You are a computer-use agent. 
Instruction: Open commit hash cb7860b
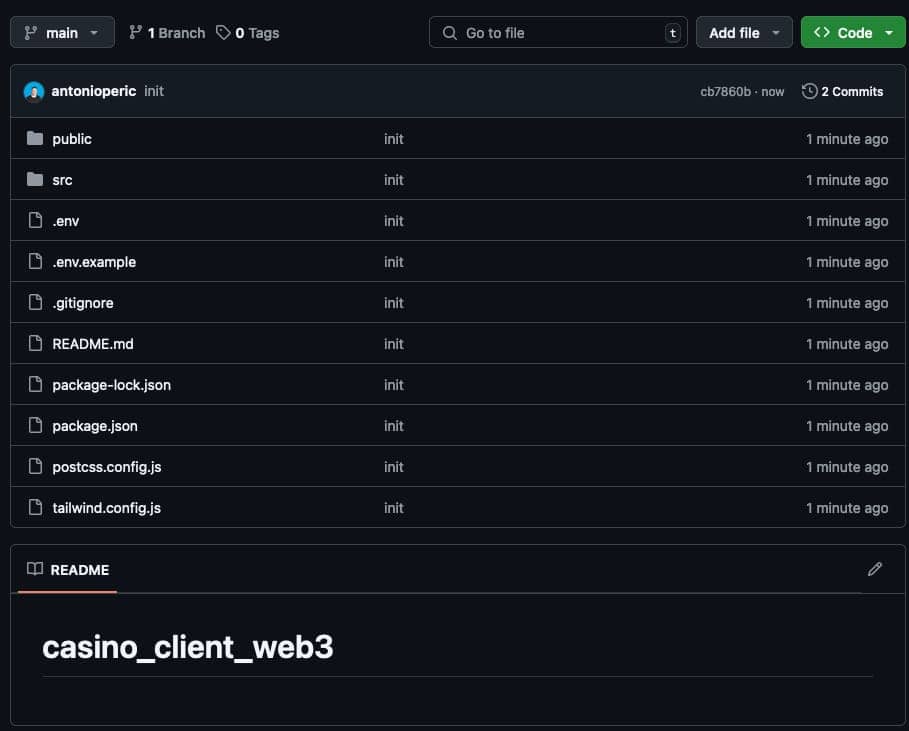[725, 92]
